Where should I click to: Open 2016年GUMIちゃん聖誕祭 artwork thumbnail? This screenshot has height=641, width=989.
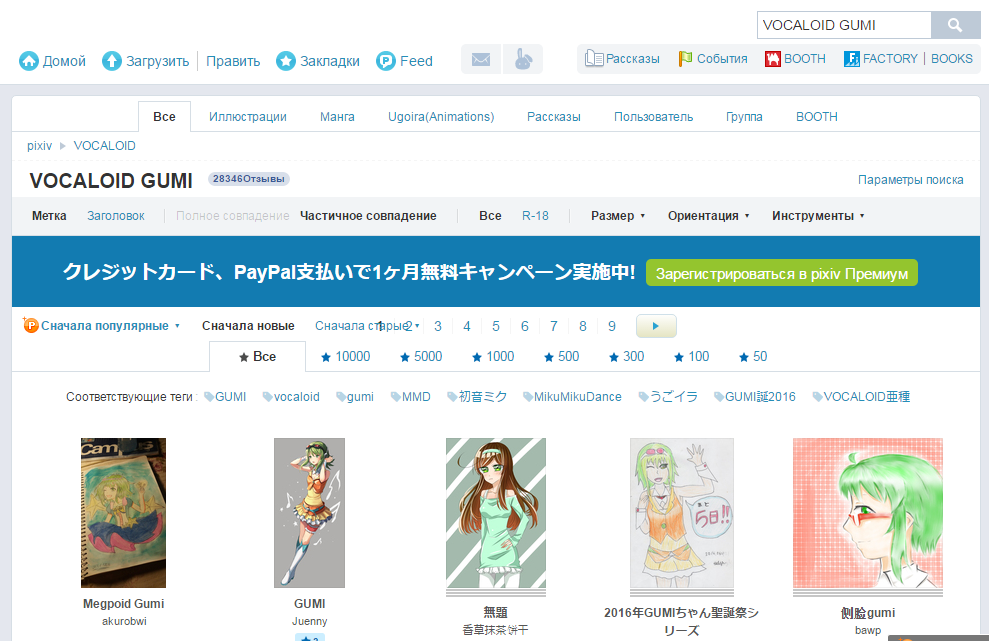coord(682,514)
